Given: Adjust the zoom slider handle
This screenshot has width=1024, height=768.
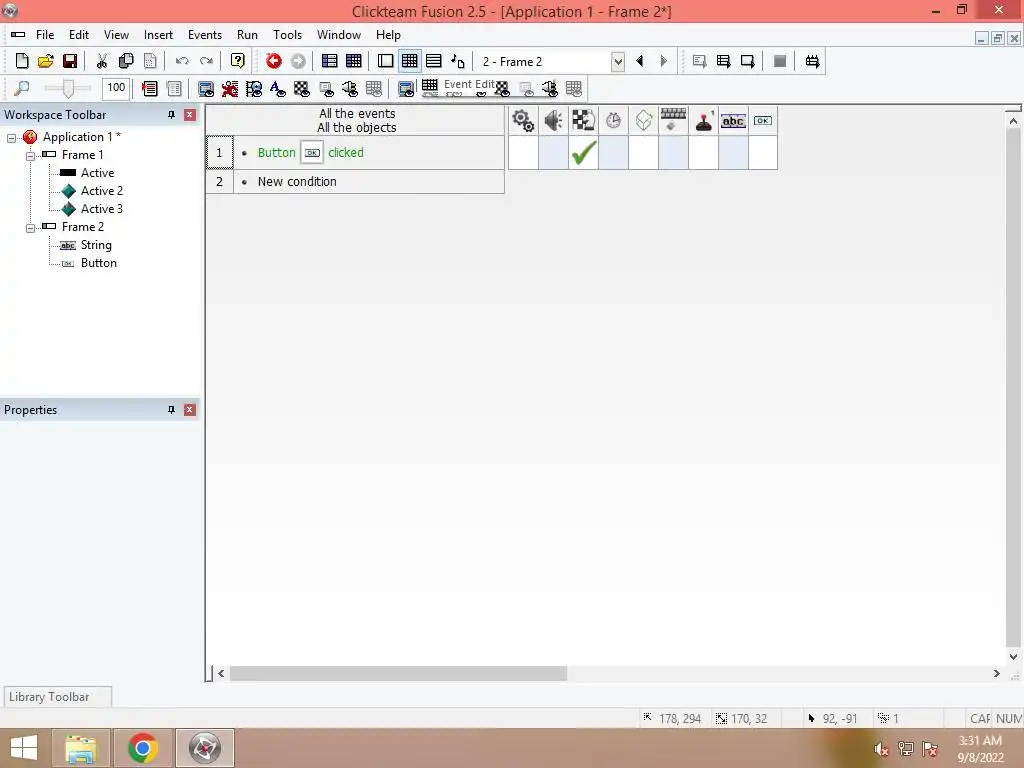Looking at the screenshot, I should click(x=67, y=88).
